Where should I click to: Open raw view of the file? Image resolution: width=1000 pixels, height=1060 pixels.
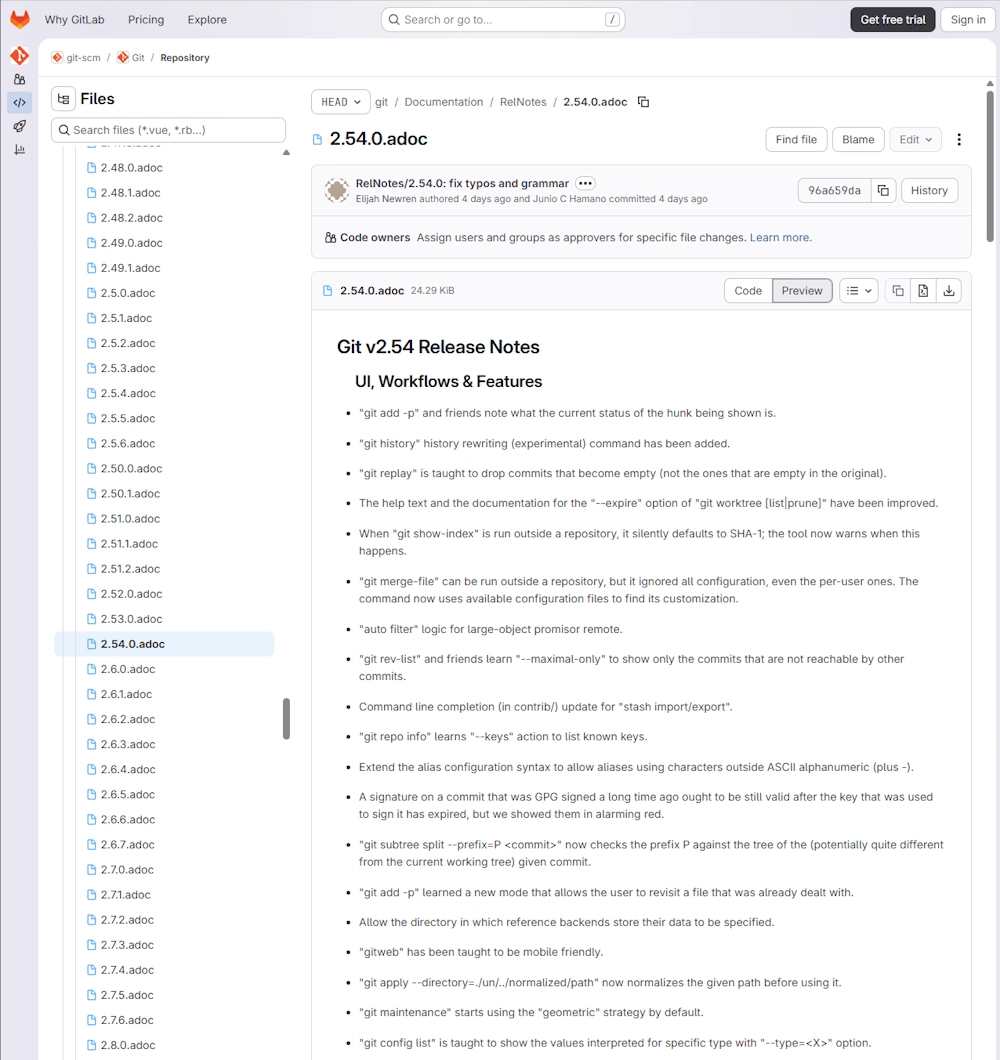click(x=923, y=291)
